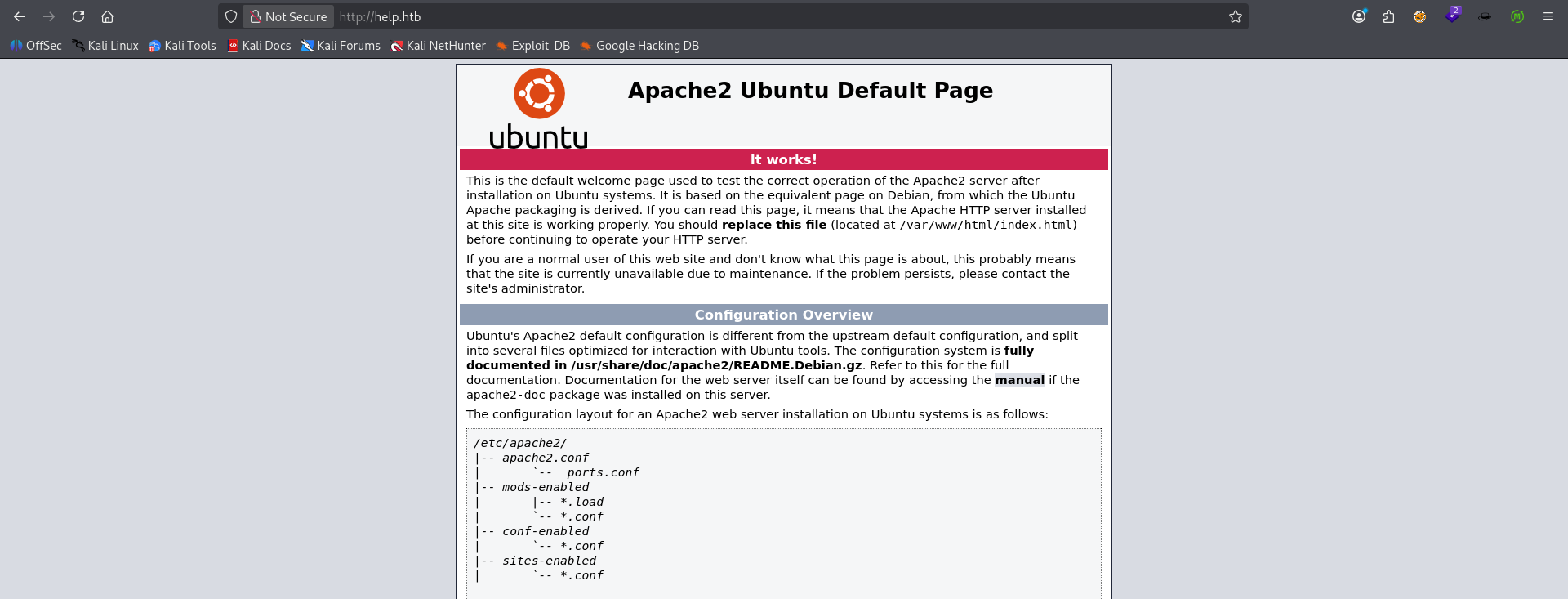Click the "ports.conf" line in the tree

(603, 472)
